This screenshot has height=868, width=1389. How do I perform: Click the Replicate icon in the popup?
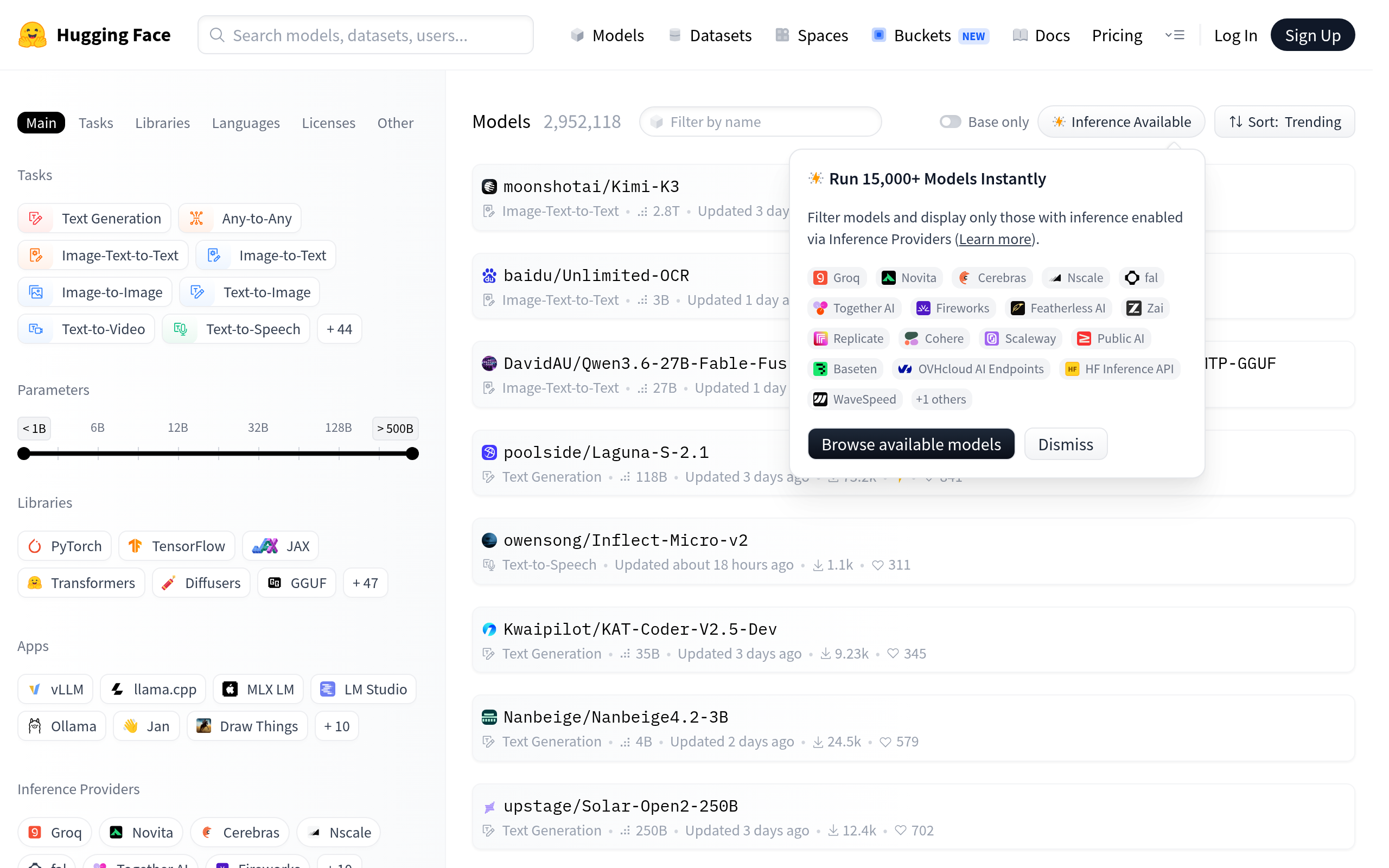[x=820, y=339]
